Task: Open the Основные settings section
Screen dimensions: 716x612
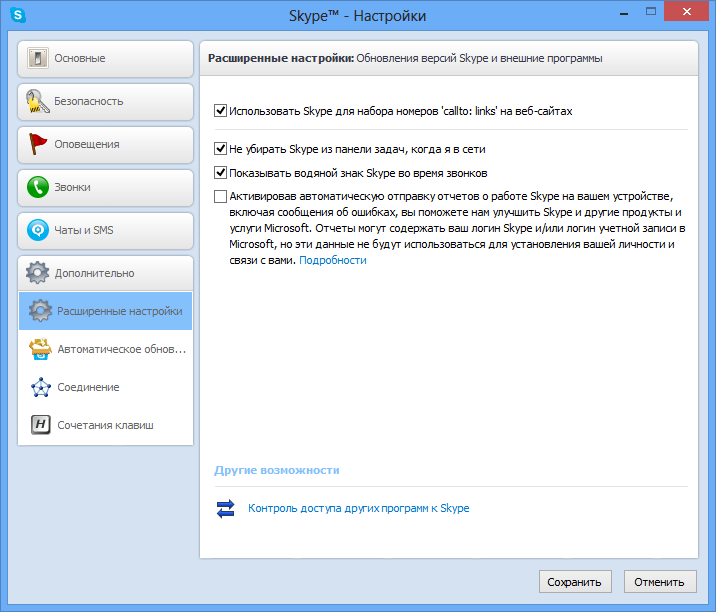Action: pos(105,58)
